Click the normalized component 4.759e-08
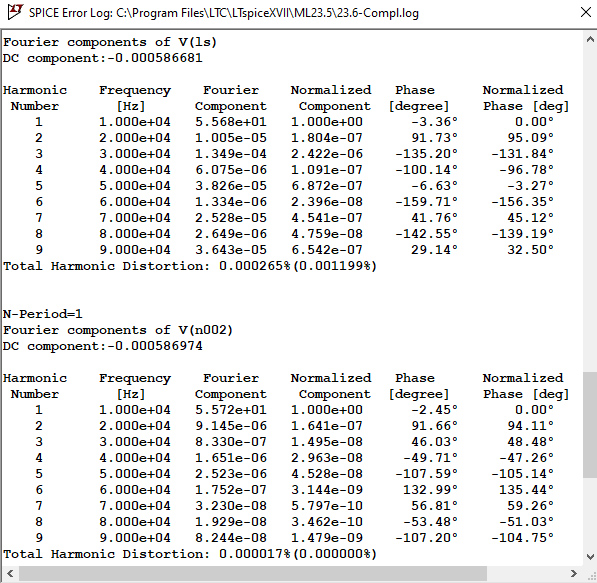The height and width of the screenshot is (583, 597). [327, 234]
